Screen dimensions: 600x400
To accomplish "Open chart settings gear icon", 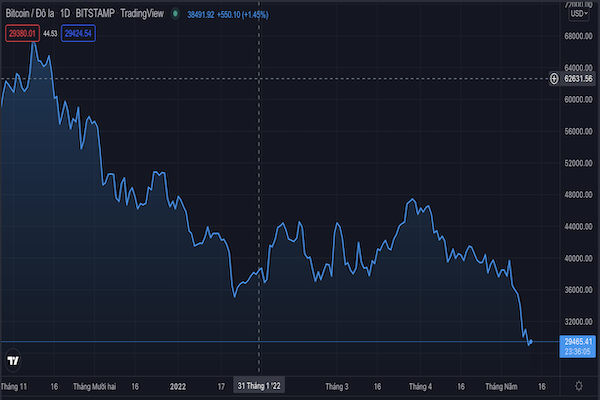I will 579,385.
